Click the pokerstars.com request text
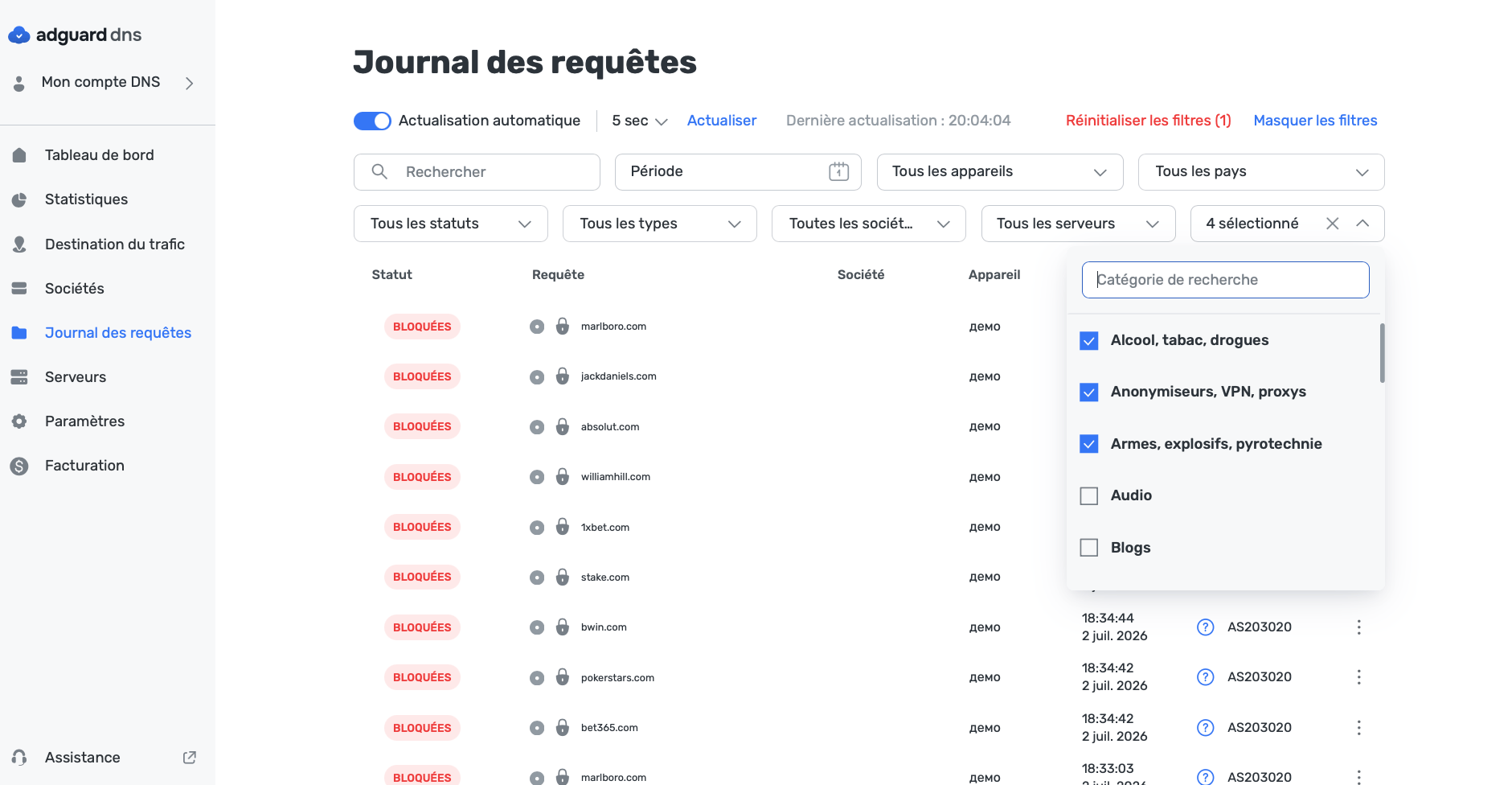The image size is (1512, 785). click(x=617, y=678)
